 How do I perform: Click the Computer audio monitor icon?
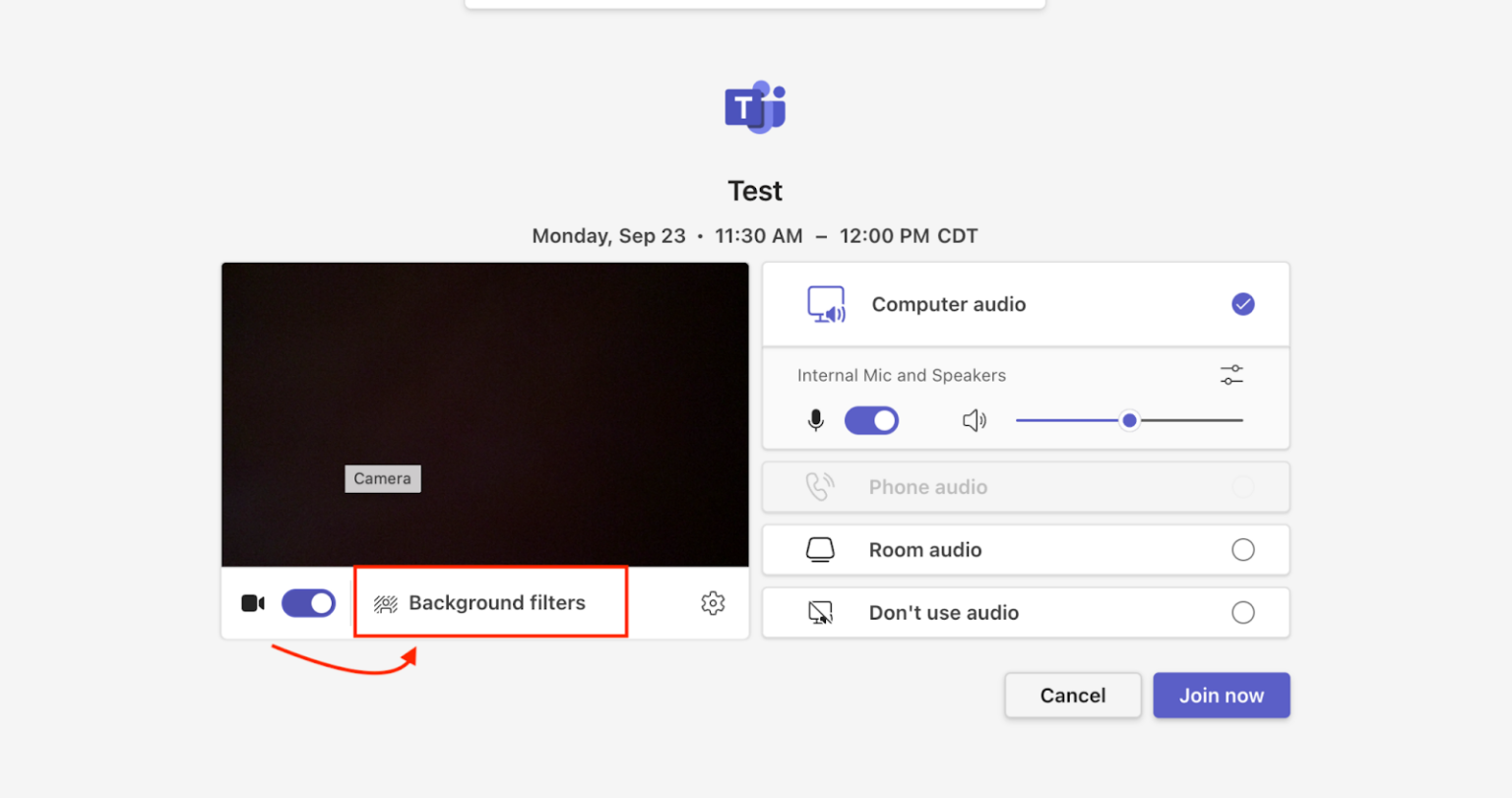click(x=825, y=304)
